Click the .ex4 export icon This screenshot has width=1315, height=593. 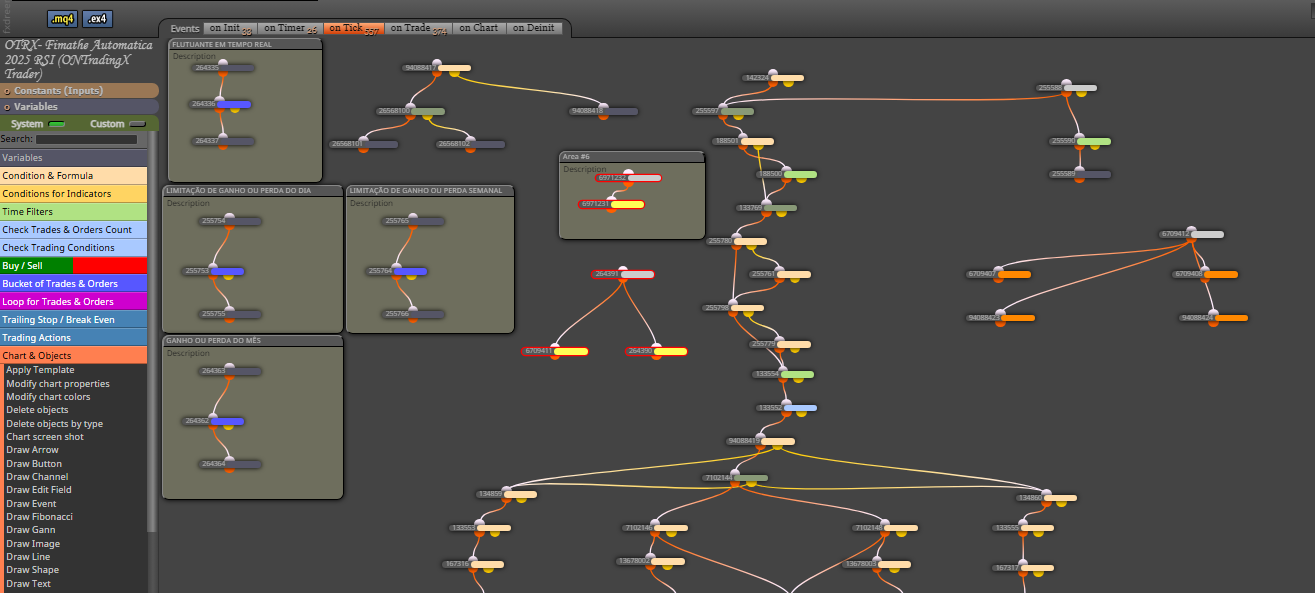[97, 19]
